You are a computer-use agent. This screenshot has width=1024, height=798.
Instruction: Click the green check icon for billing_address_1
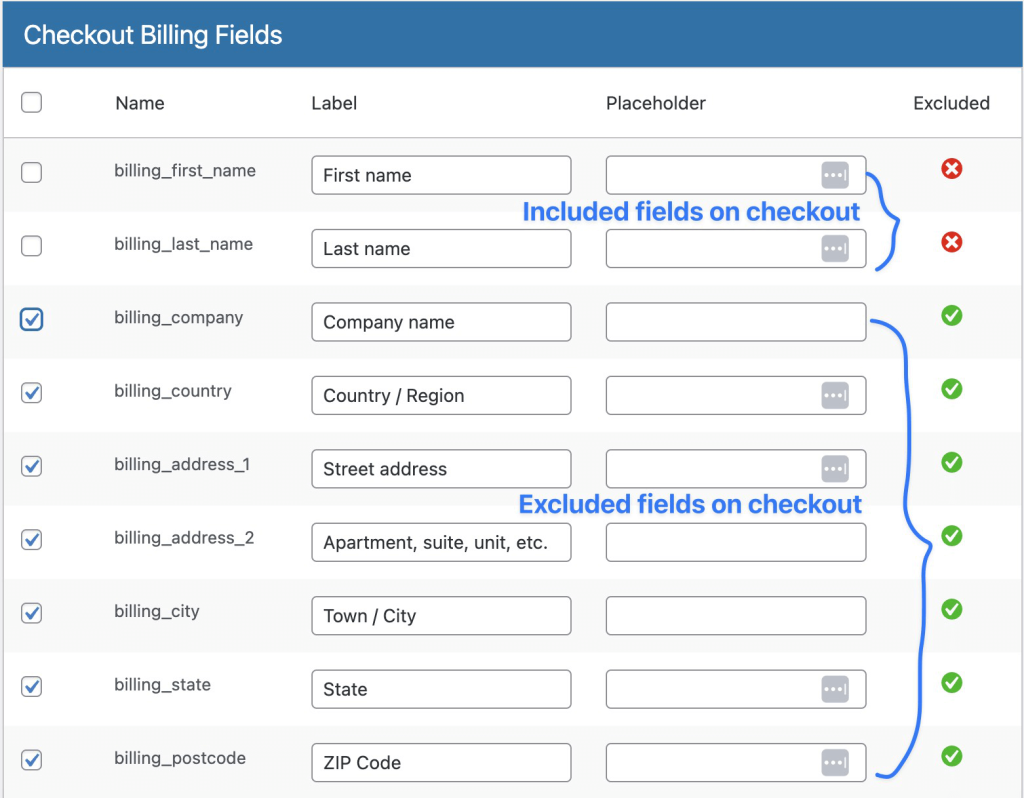click(952, 462)
